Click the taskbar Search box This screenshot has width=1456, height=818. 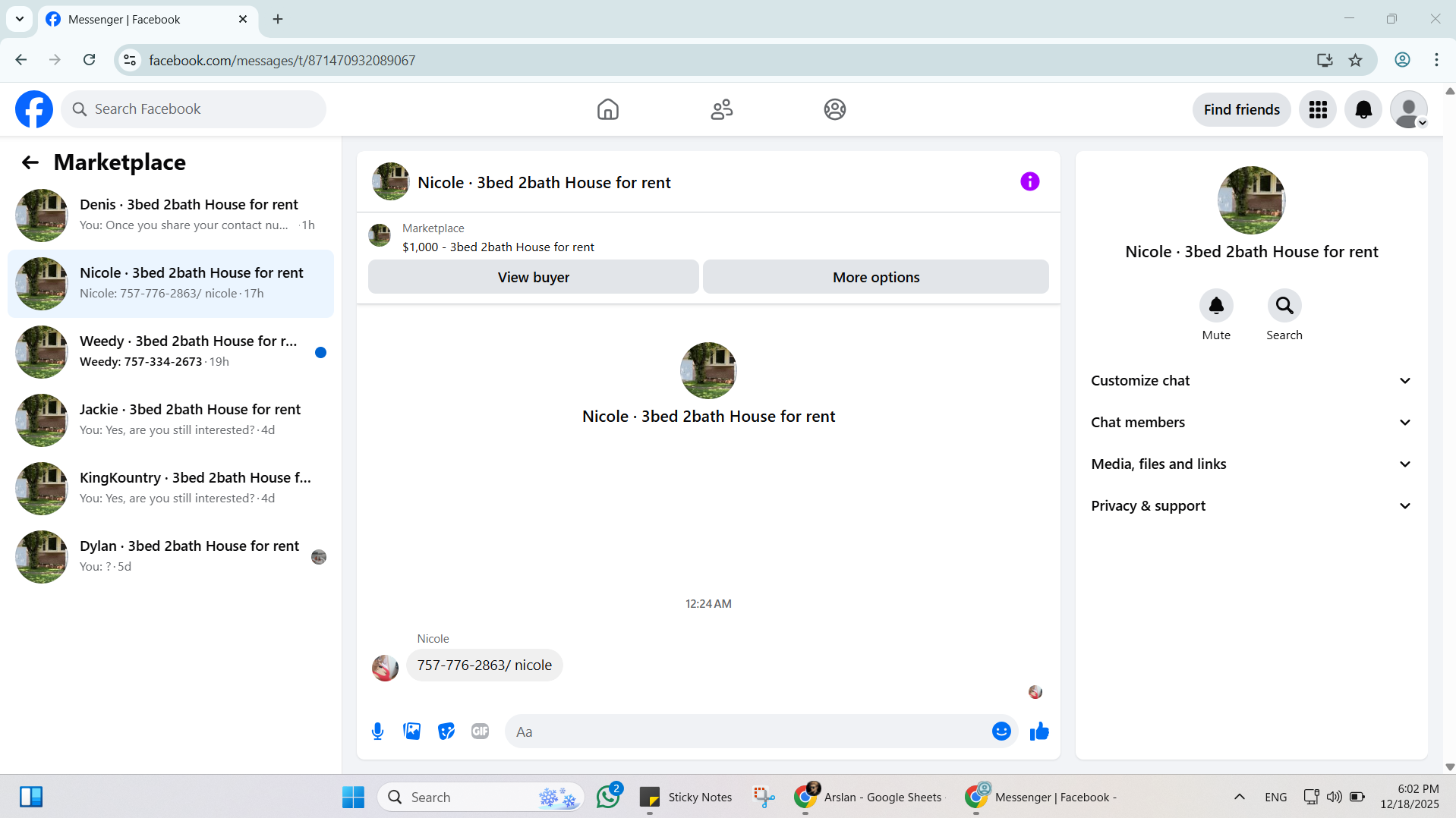(x=481, y=797)
